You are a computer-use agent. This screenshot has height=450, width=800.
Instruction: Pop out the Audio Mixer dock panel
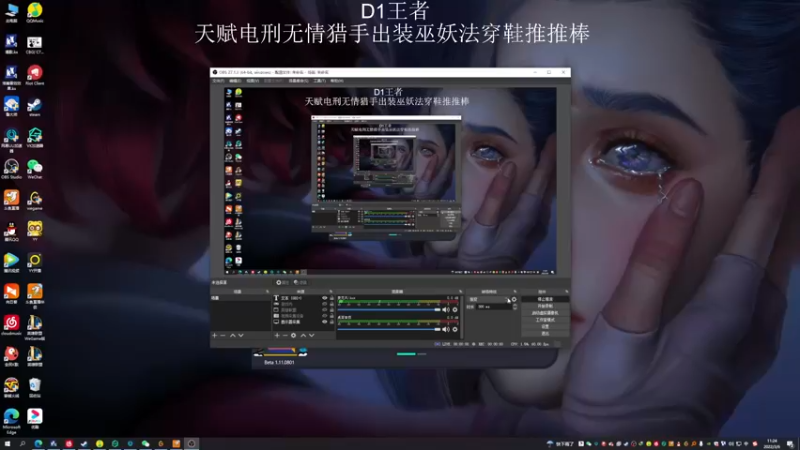pos(460,292)
